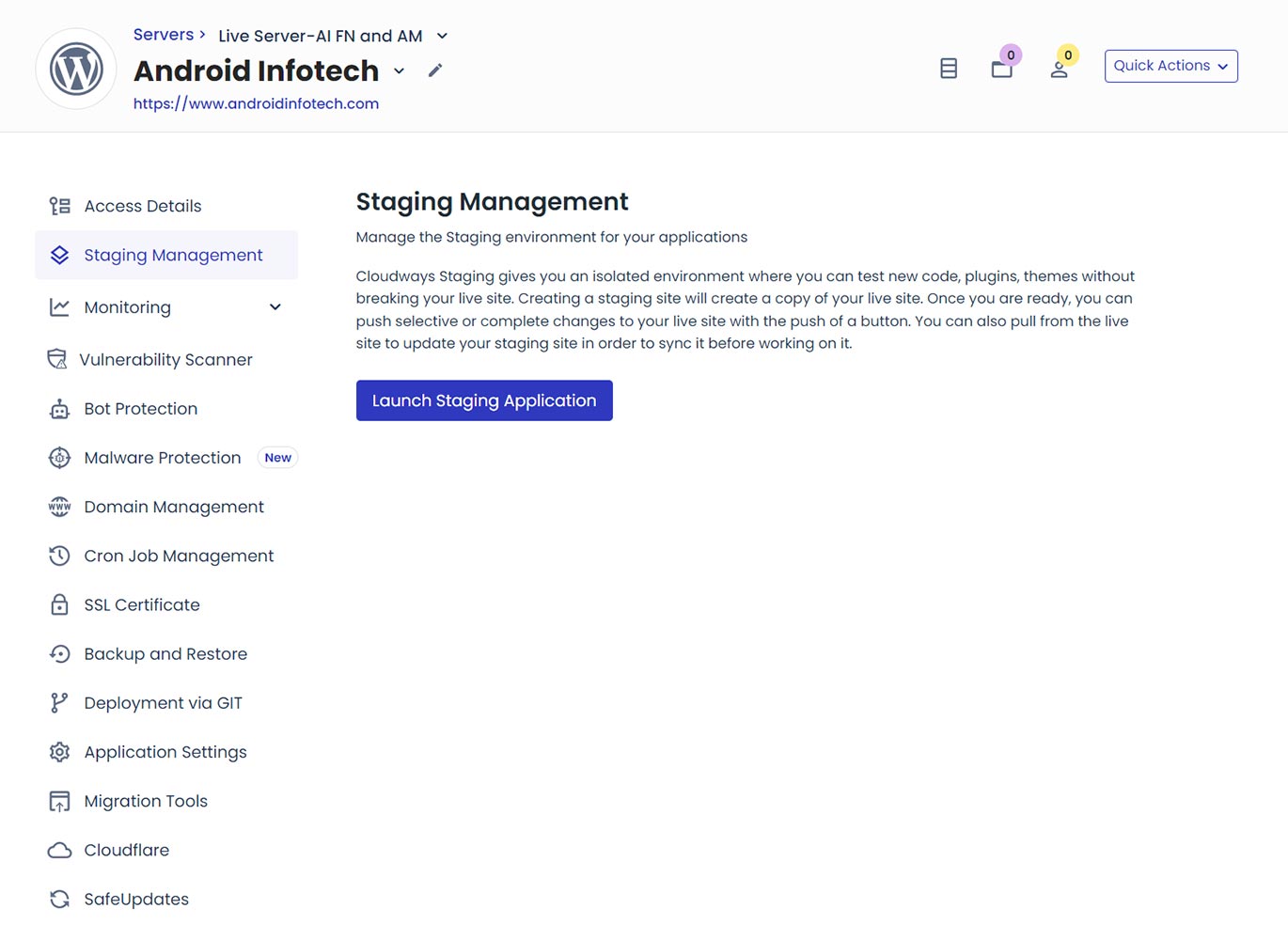This screenshot has width=1288, height=940.
Task: Click the Domain Management www globe icon
Action: click(59, 507)
